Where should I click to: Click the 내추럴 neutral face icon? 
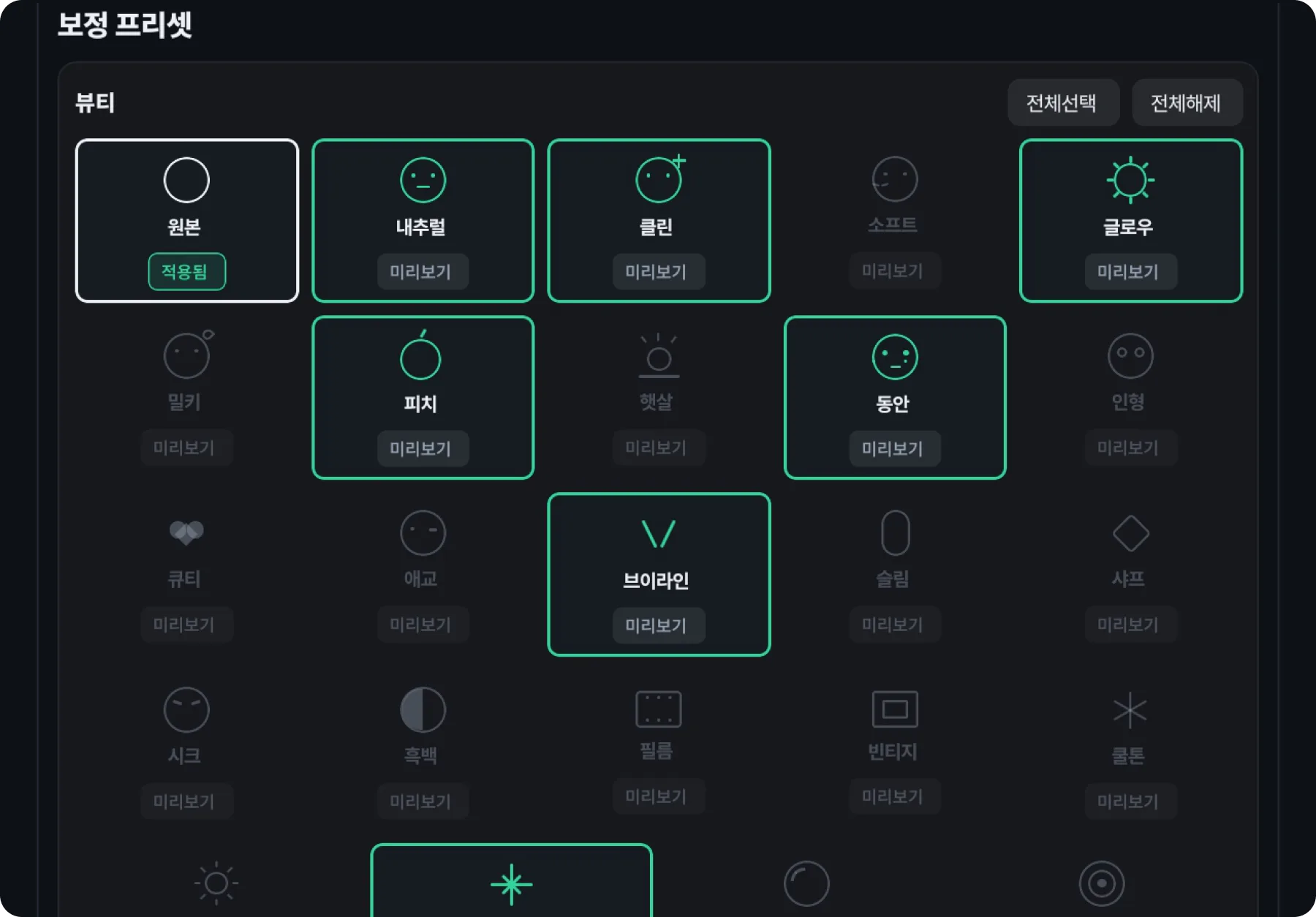[423, 180]
